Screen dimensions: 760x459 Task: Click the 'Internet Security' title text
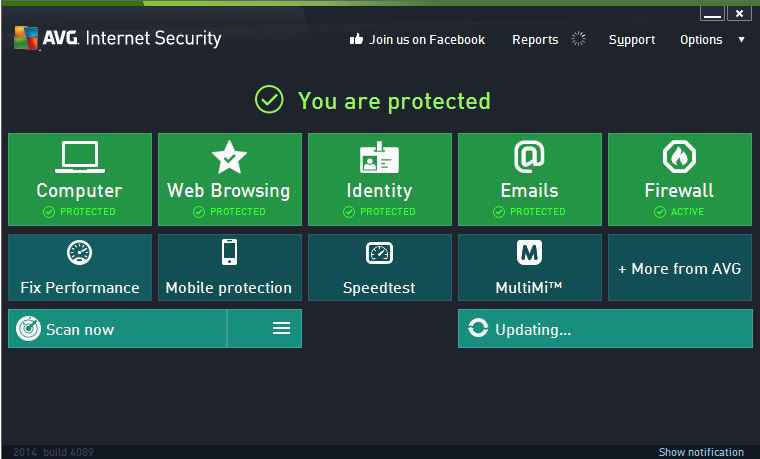(153, 38)
